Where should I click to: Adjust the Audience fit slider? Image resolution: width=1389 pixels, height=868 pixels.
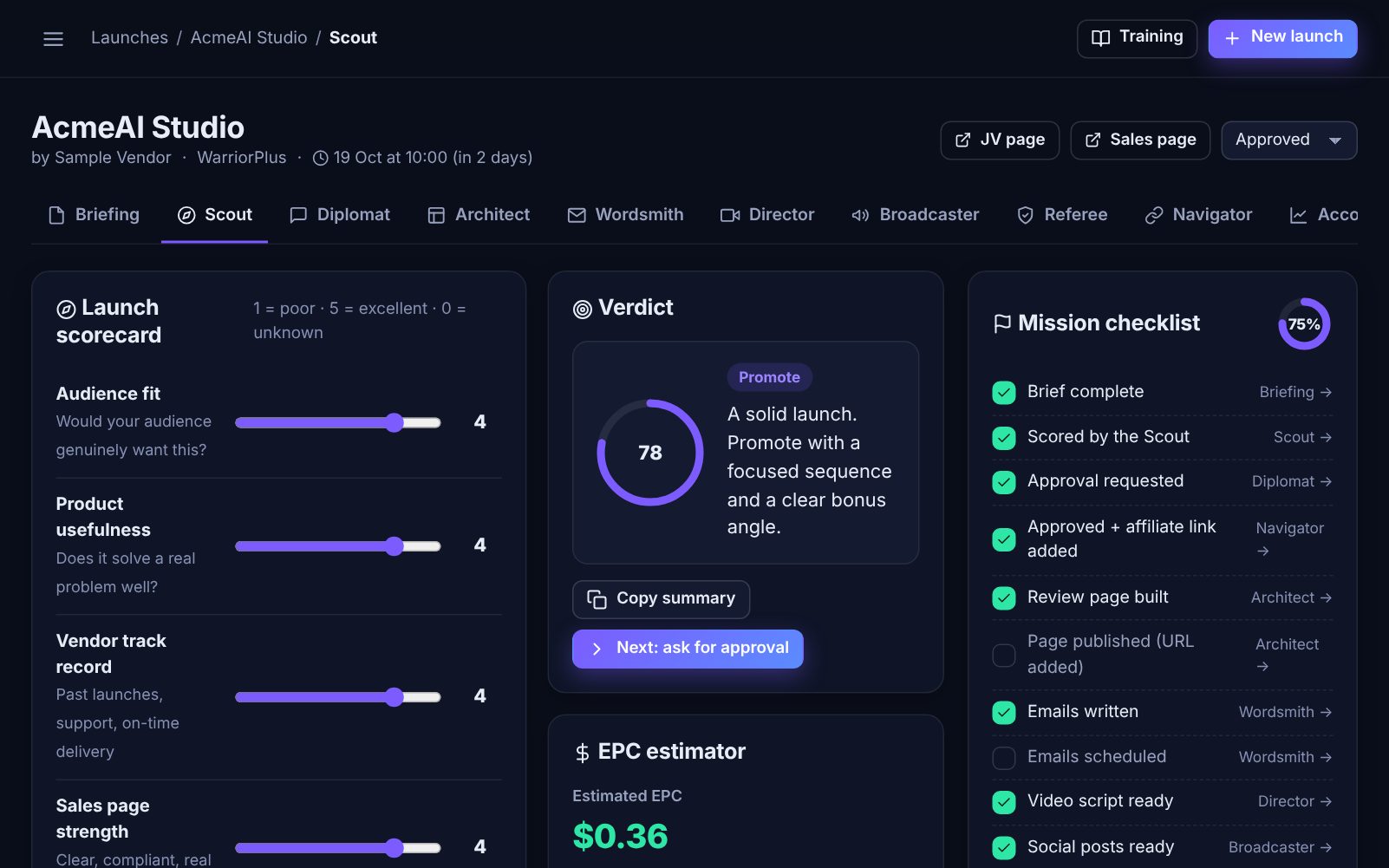tap(338, 422)
